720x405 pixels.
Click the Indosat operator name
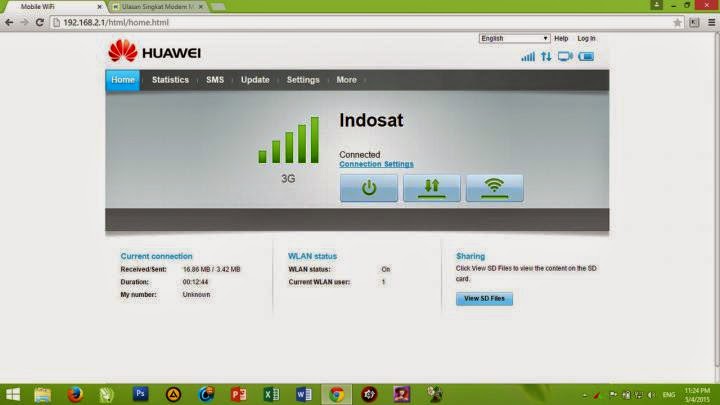pyautogui.click(x=371, y=120)
